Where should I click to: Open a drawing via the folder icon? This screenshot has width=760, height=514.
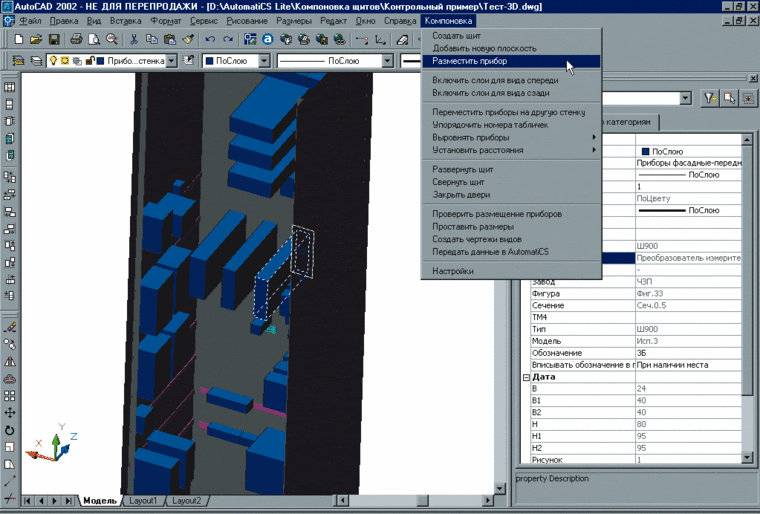pos(36,40)
